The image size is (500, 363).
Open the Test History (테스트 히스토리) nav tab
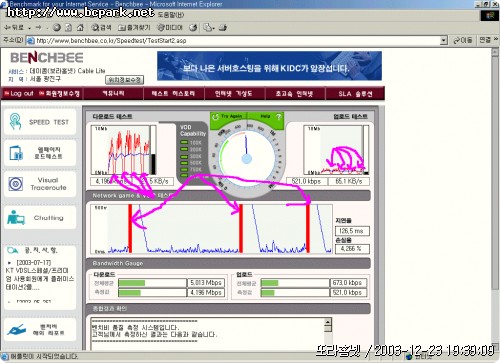173,94
